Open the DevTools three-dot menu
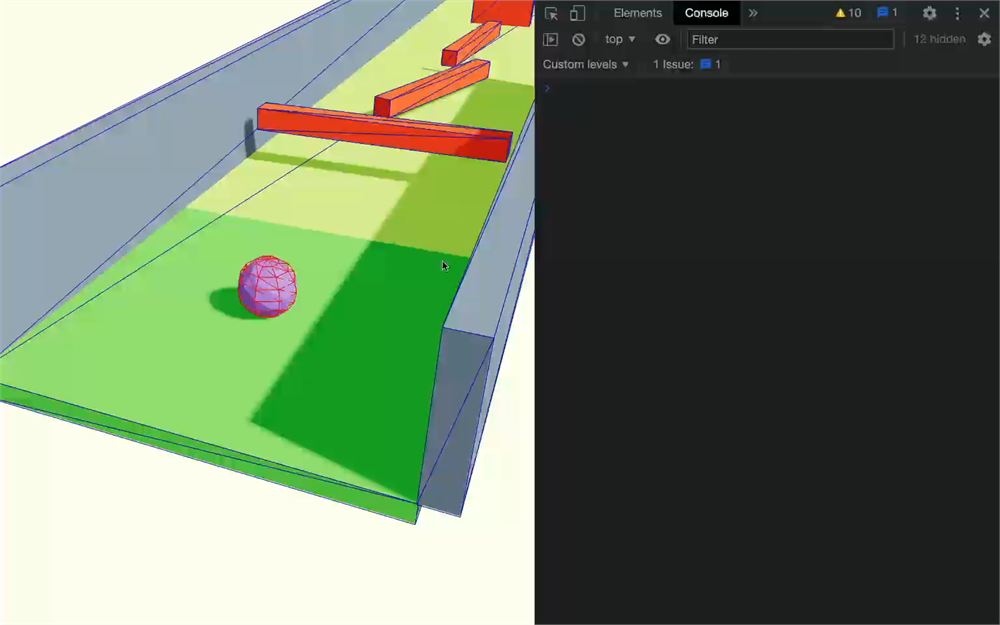The image size is (1000, 625). pyautogui.click(x=957, y=13)
